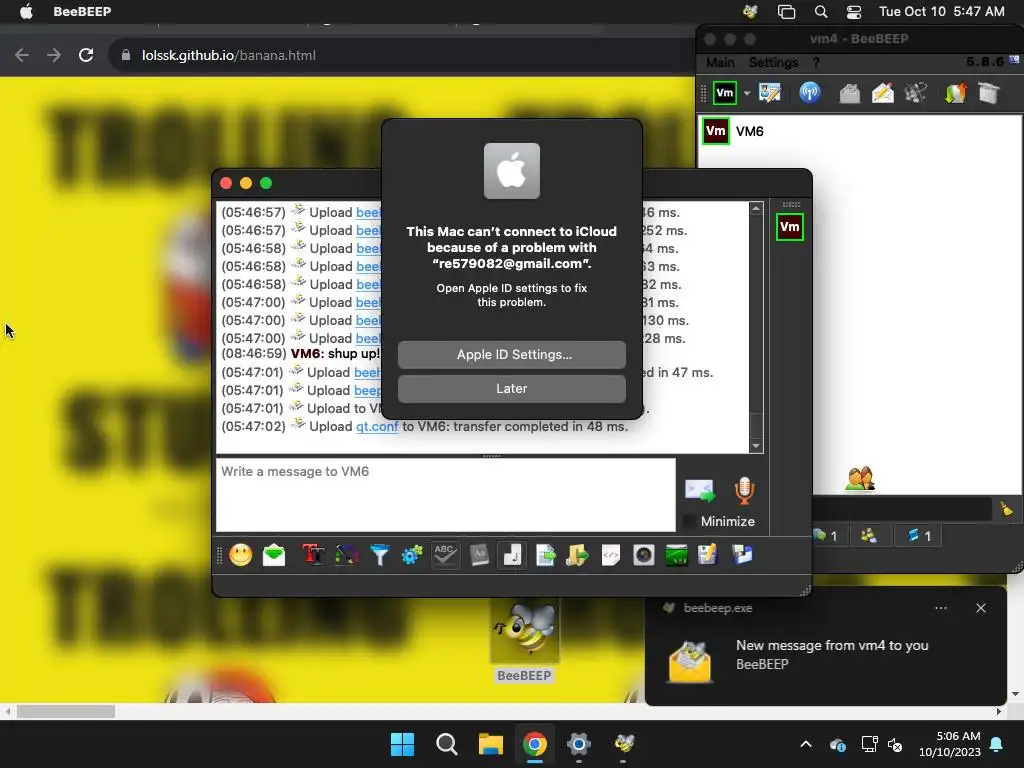Viewport: 1024px width, 768px height.
Task: Open file transfers up-down arrows icon
Action: point(955,93)
